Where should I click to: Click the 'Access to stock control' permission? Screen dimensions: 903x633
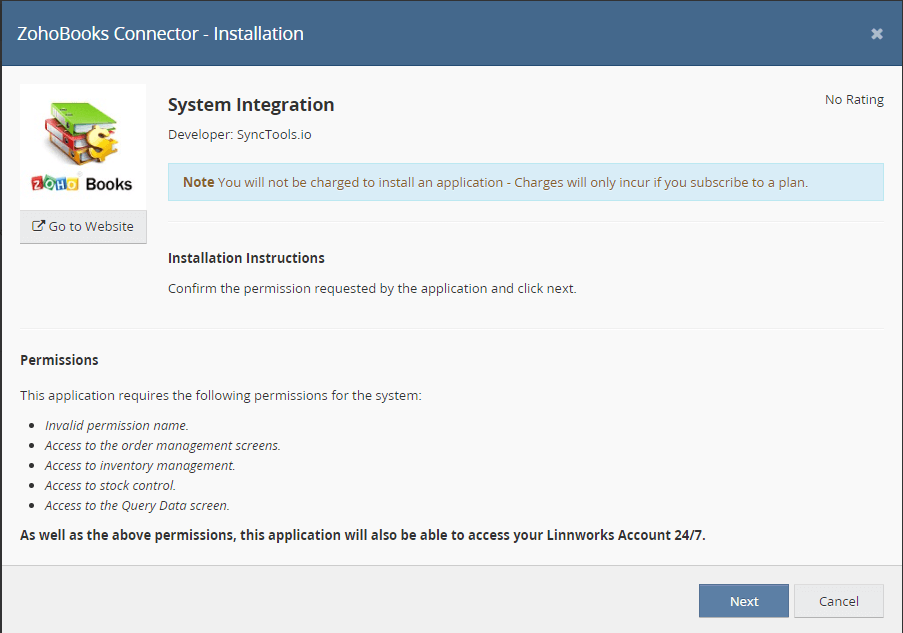point(110,485)
